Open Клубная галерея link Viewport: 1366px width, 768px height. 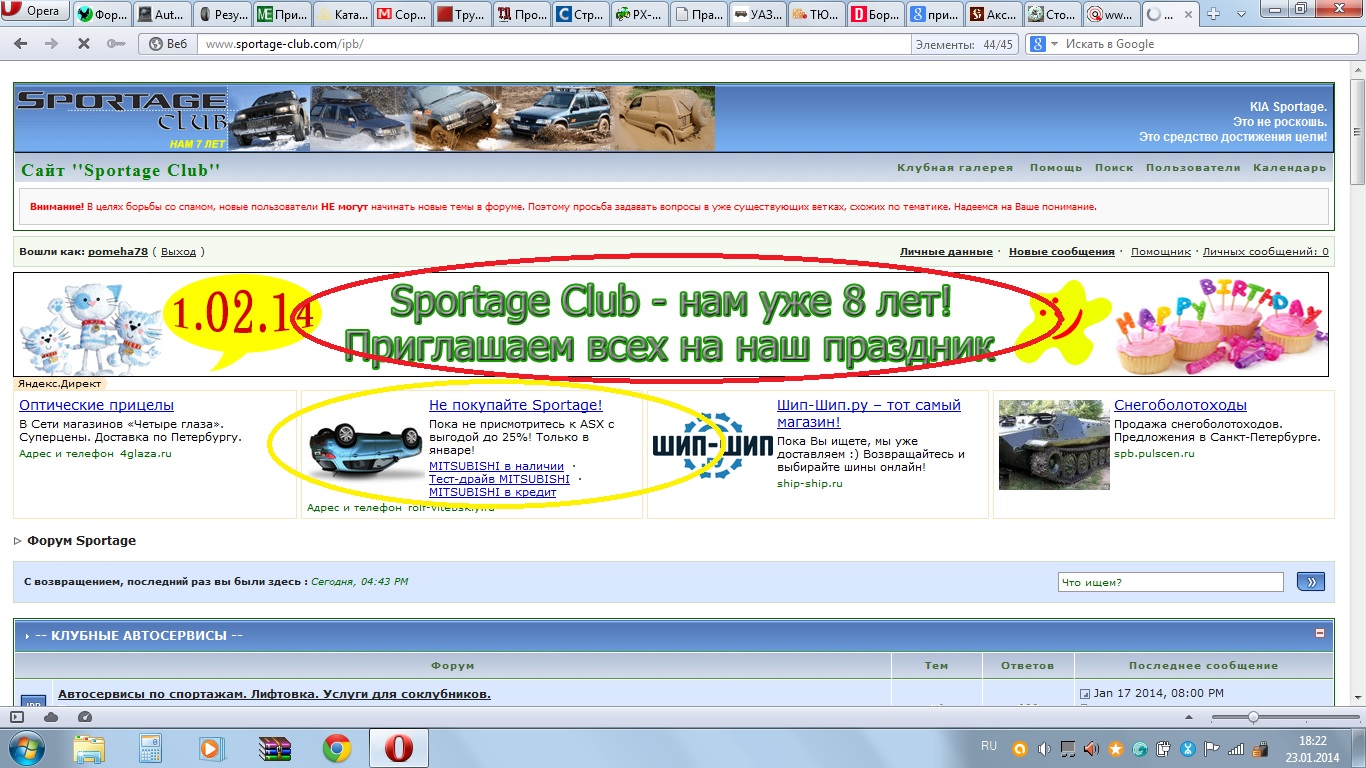955,168
